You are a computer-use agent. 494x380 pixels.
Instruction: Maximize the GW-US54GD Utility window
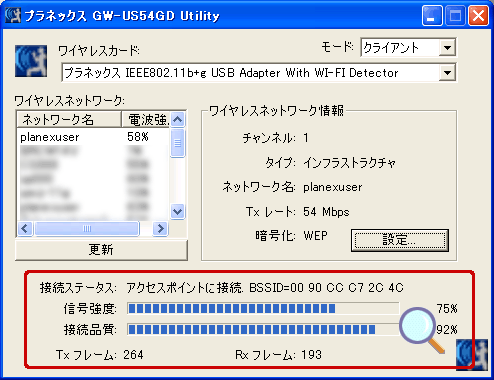(455, 15)
